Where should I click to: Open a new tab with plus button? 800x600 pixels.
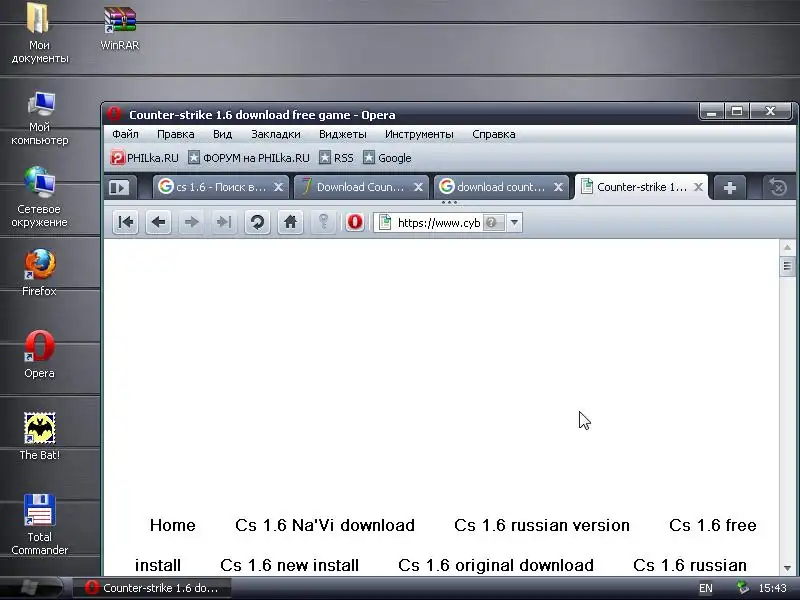[x=730, y=188]
